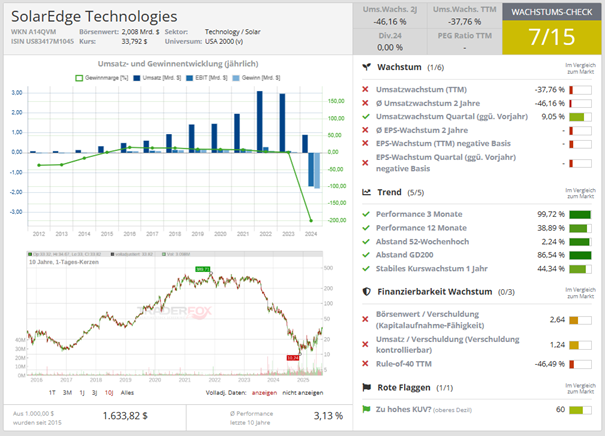
Task: Toggle EBIT legend entry in chart
Action: [x=207, y=78]
